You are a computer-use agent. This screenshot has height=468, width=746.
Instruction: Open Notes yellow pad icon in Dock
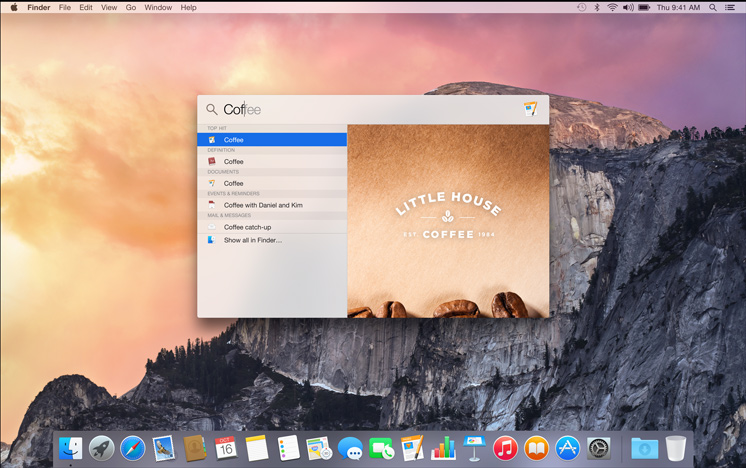click(x=257, y=448)
